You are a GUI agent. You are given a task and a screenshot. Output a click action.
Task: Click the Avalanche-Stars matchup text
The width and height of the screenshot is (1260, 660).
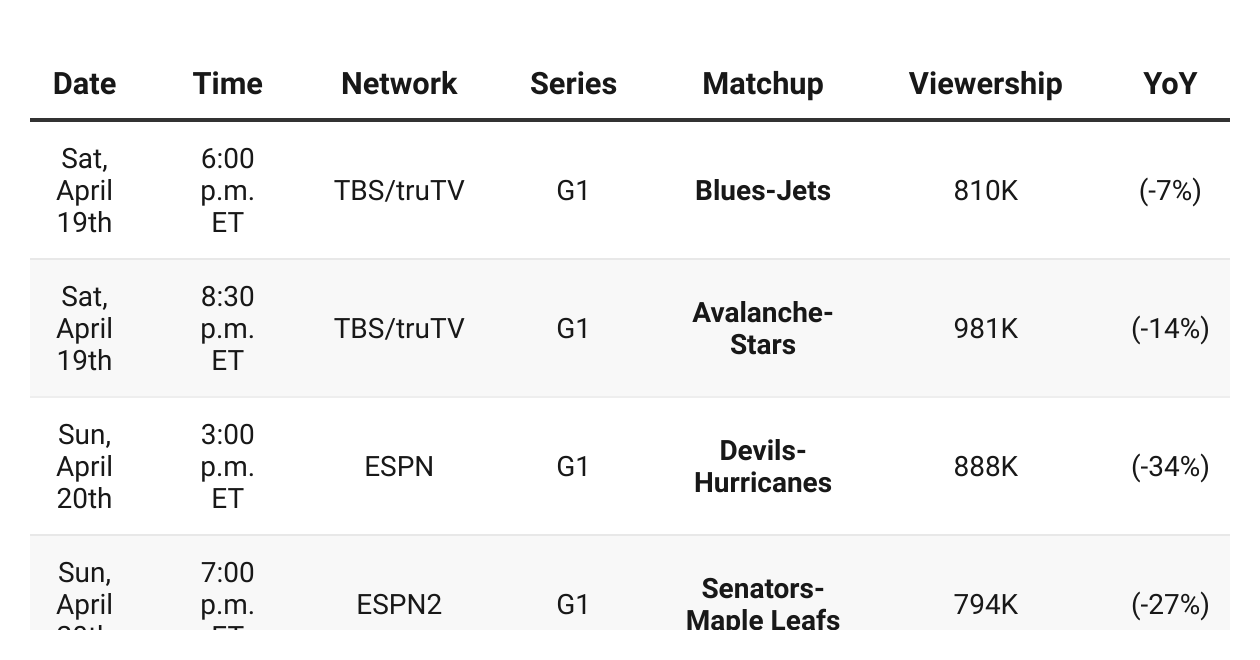[763, 329]
